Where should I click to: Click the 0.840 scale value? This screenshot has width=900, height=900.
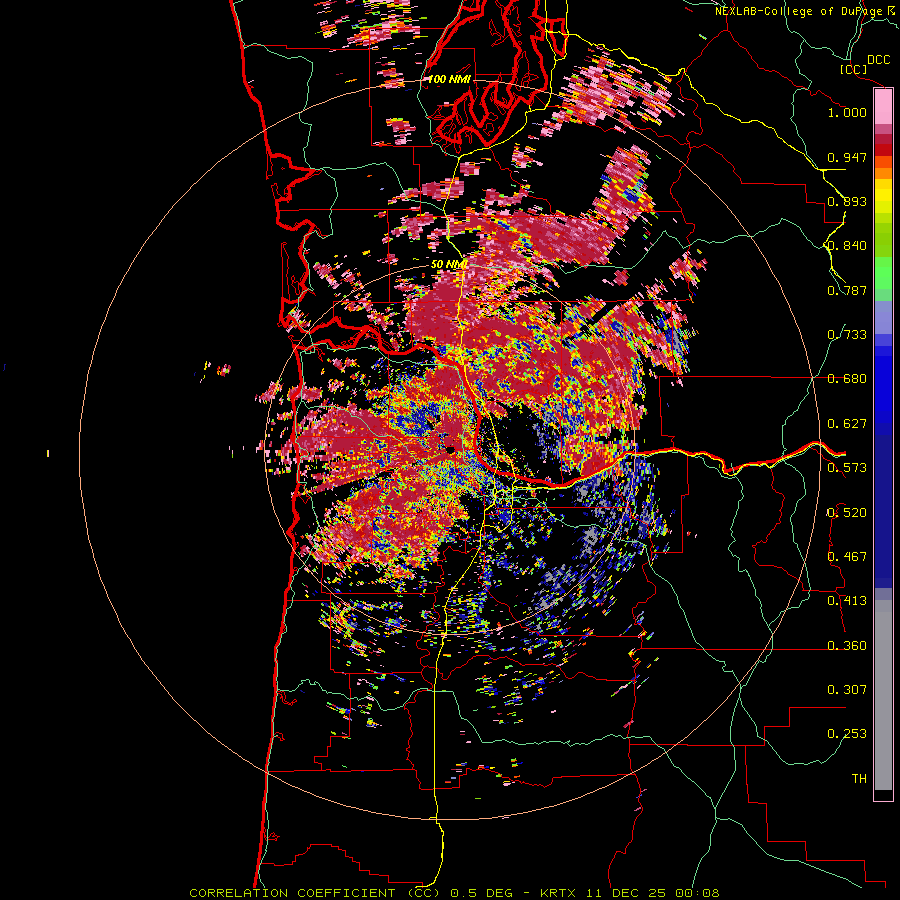(x=847, y=246)
